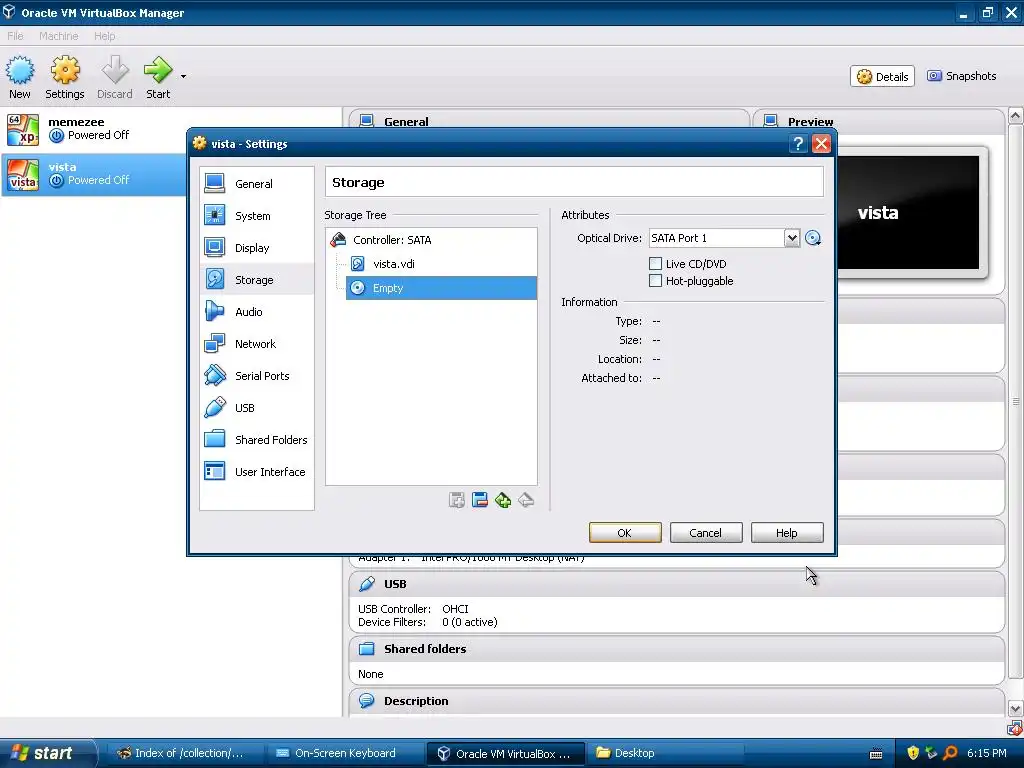Click the safely remove hardware tray icon
1024x768 pixels.
(931, 753)
